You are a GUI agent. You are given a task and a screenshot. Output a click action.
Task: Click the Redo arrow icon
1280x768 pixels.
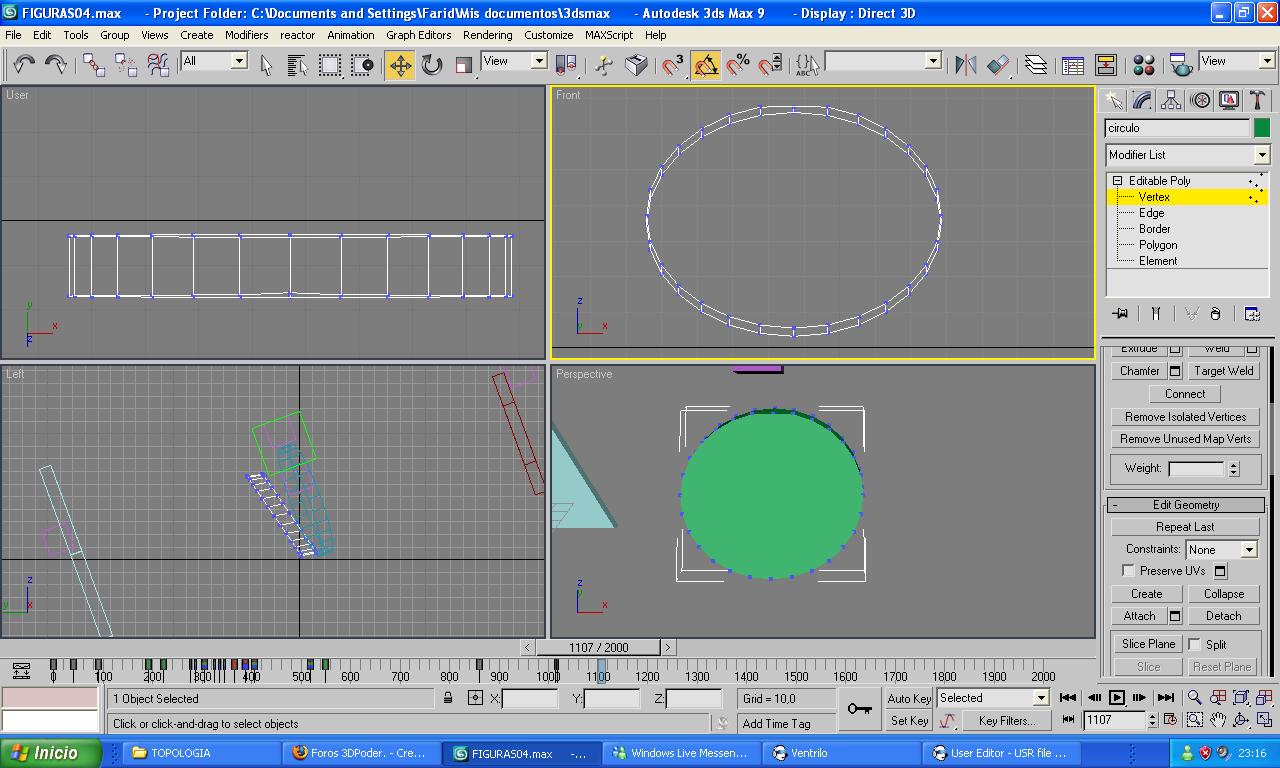(x=55, y=65)
